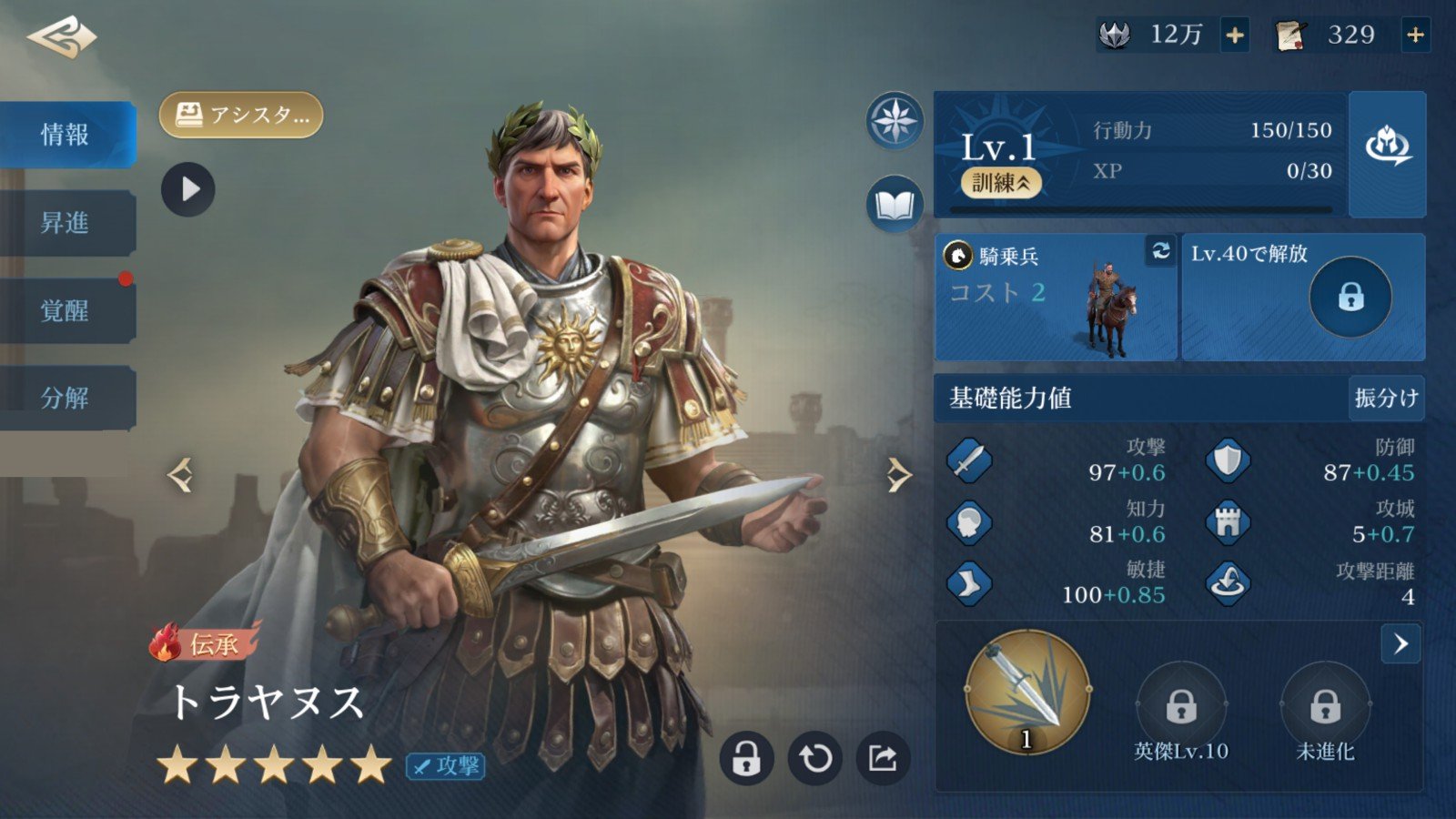The height and width of the screenshot is (819, 1456).
Task: Switch to the 覚醒 tab
Action: (67, 310)
